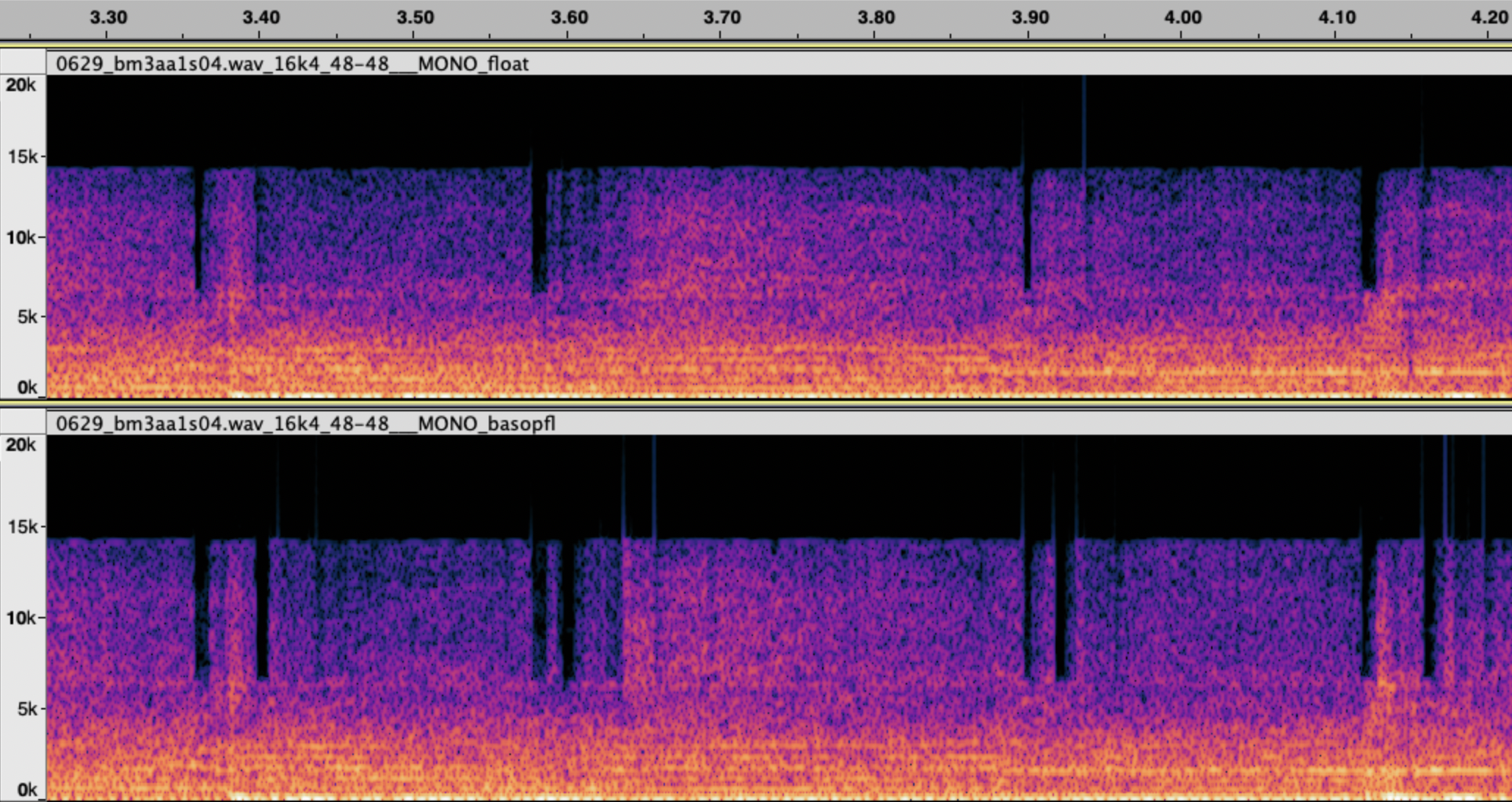Viewport: 1512px width, 802px height.
Task: Click the timeline ruler at 3.40 mark
Action: tap(261, 18)
